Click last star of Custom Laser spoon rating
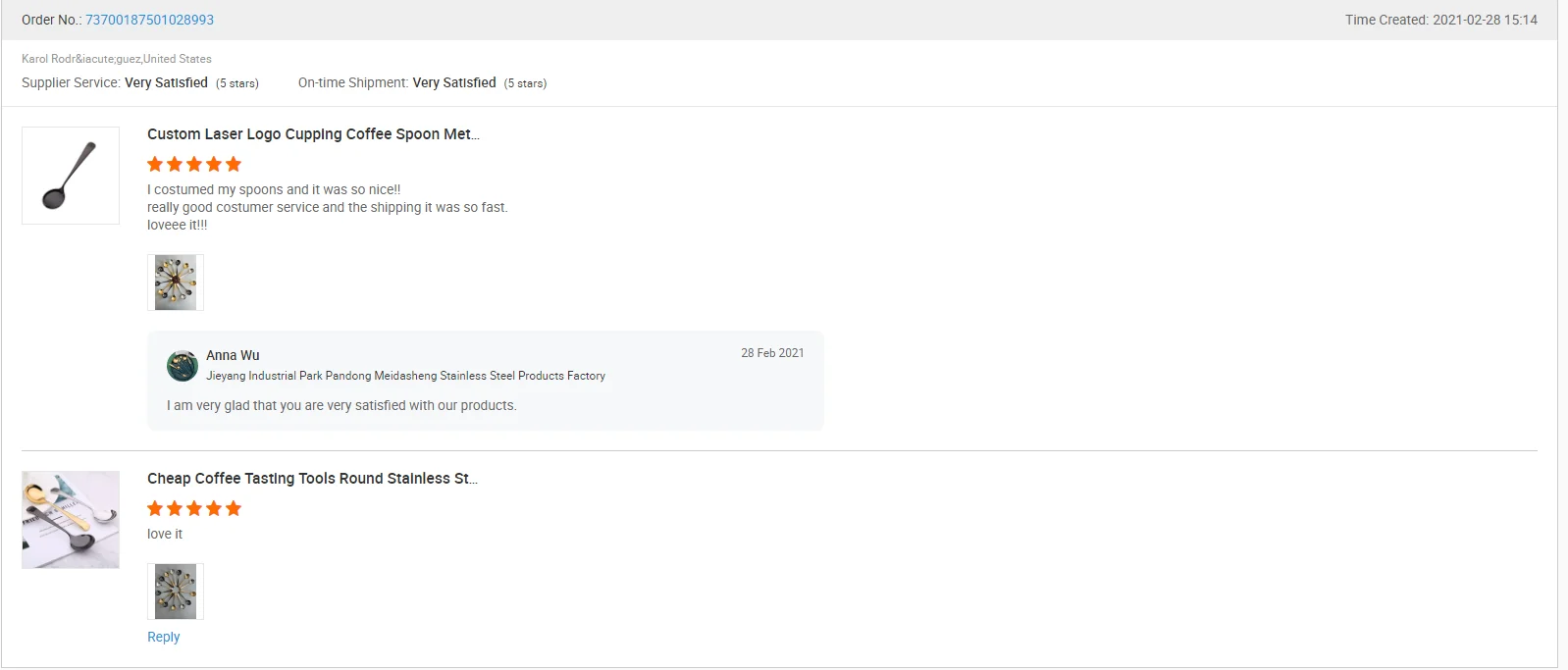1568x670 pixels. [x=234, y=164]
